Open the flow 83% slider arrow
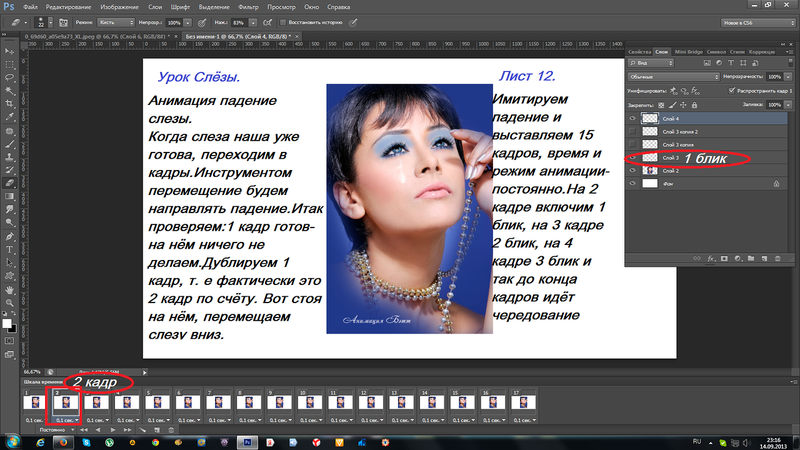 click(x=253, y=23)
